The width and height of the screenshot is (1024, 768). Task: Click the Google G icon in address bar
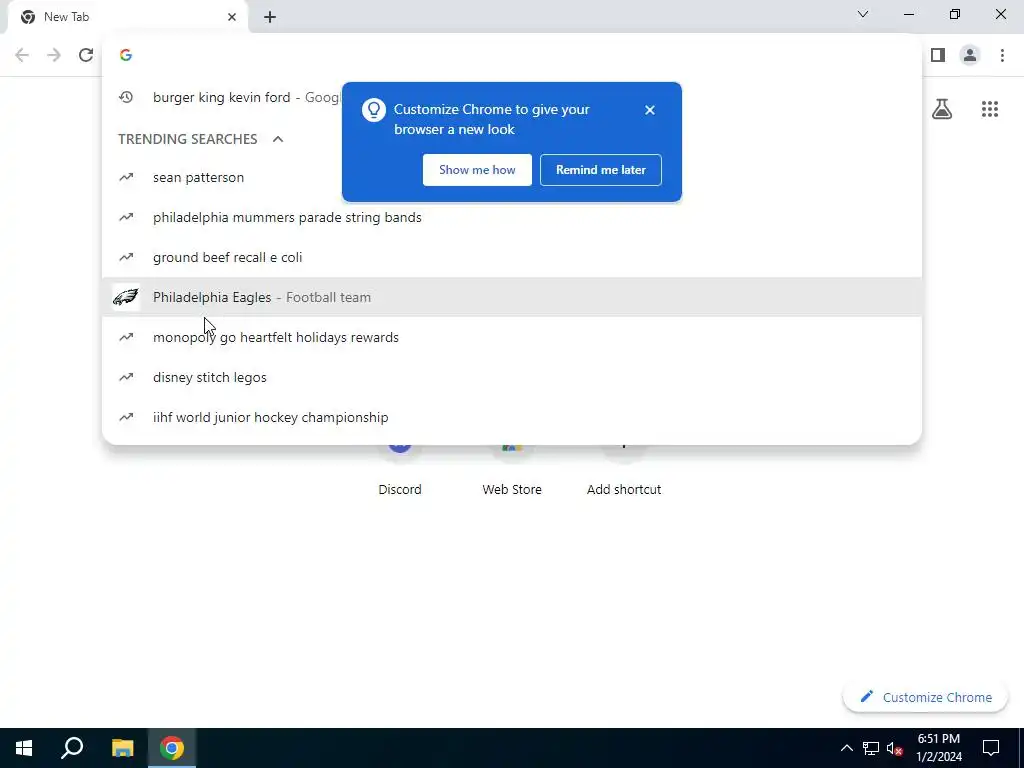pos(126,56)
